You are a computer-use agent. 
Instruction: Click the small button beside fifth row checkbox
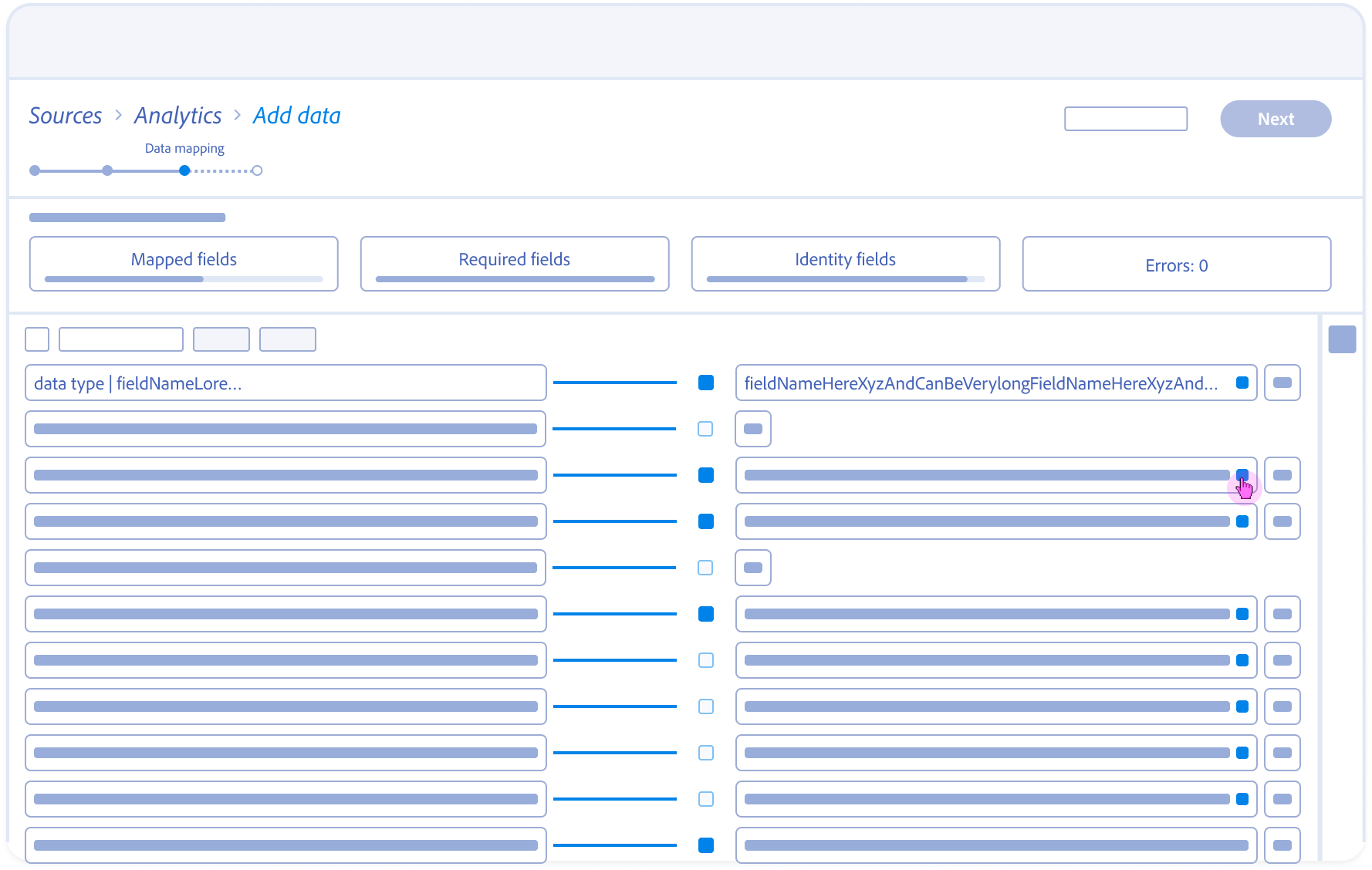tap(752, 568)
